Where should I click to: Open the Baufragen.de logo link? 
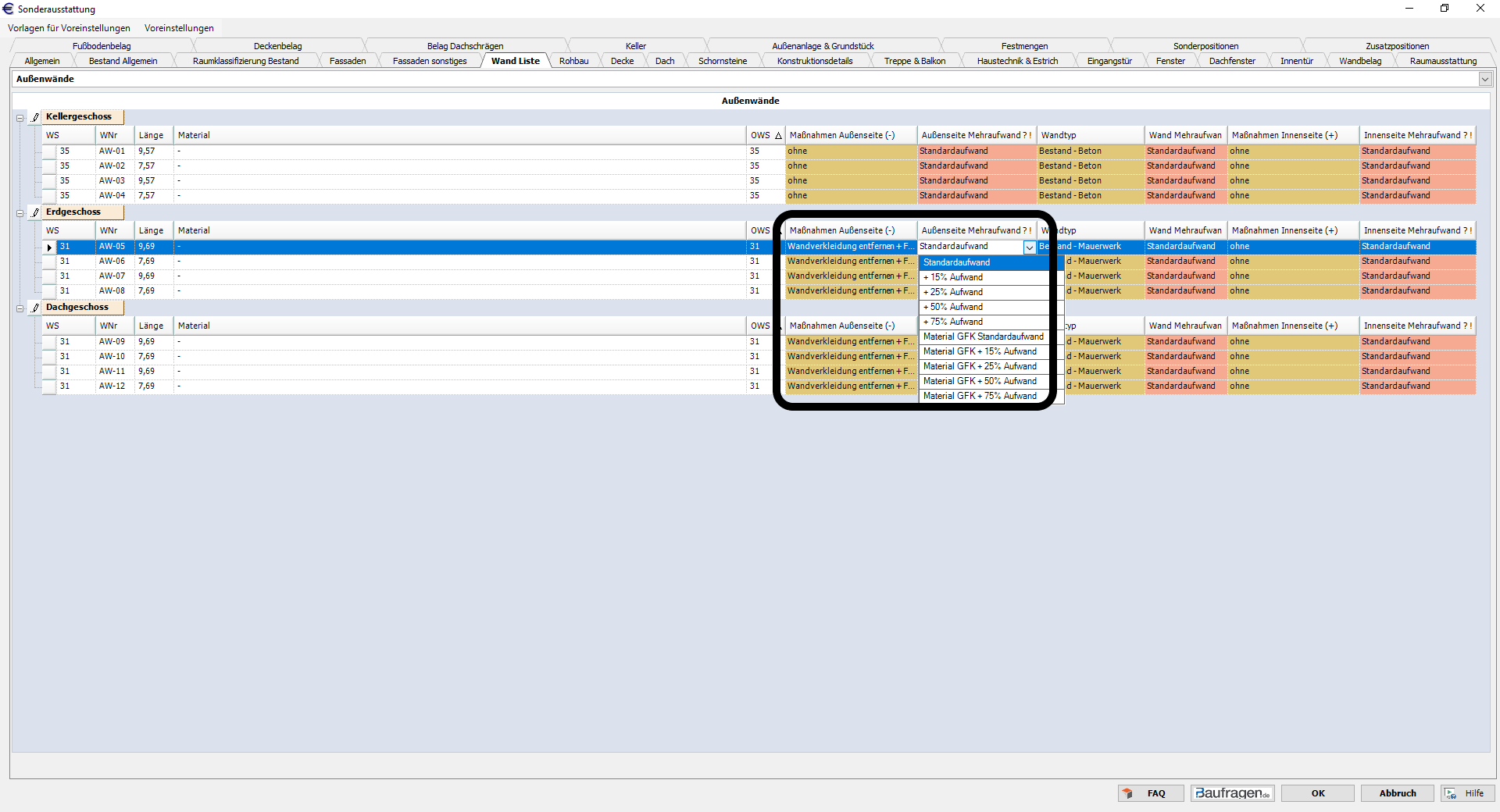tap(1232, 793)
